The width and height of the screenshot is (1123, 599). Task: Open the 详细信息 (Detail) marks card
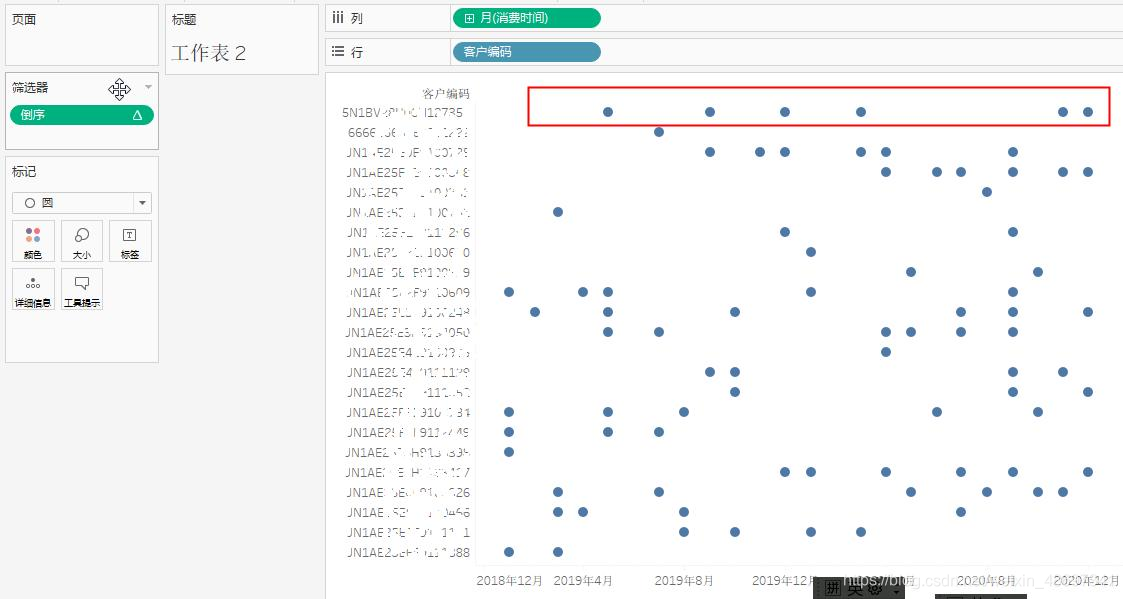pos(33,289)
